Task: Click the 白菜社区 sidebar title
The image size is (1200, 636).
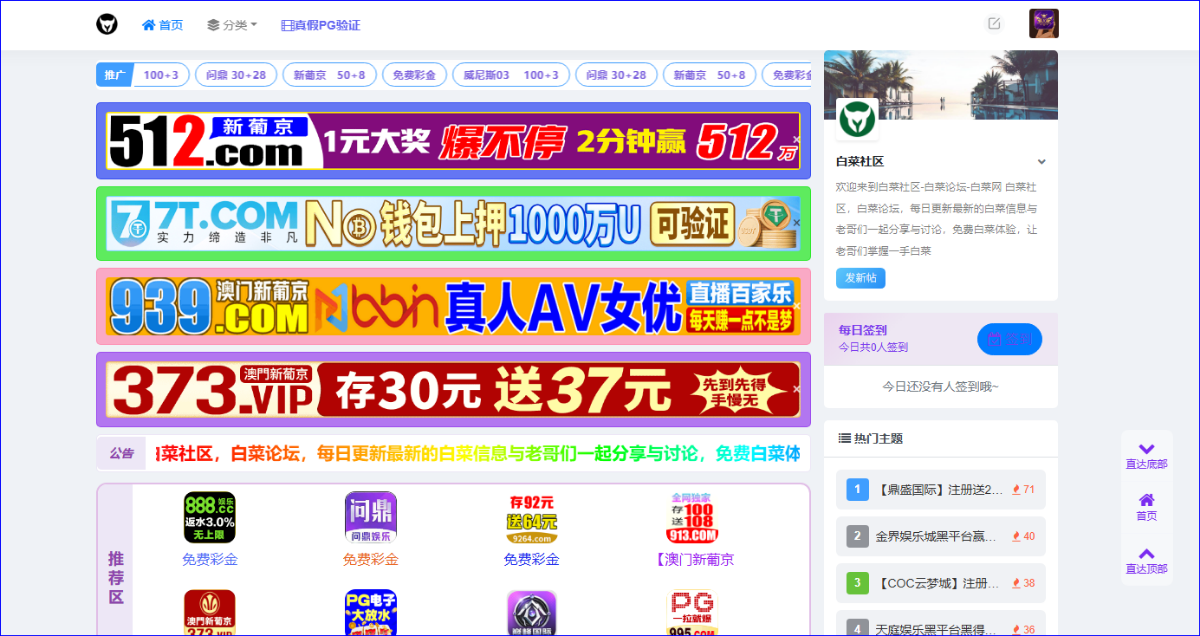Action: [x=860, y=162]
